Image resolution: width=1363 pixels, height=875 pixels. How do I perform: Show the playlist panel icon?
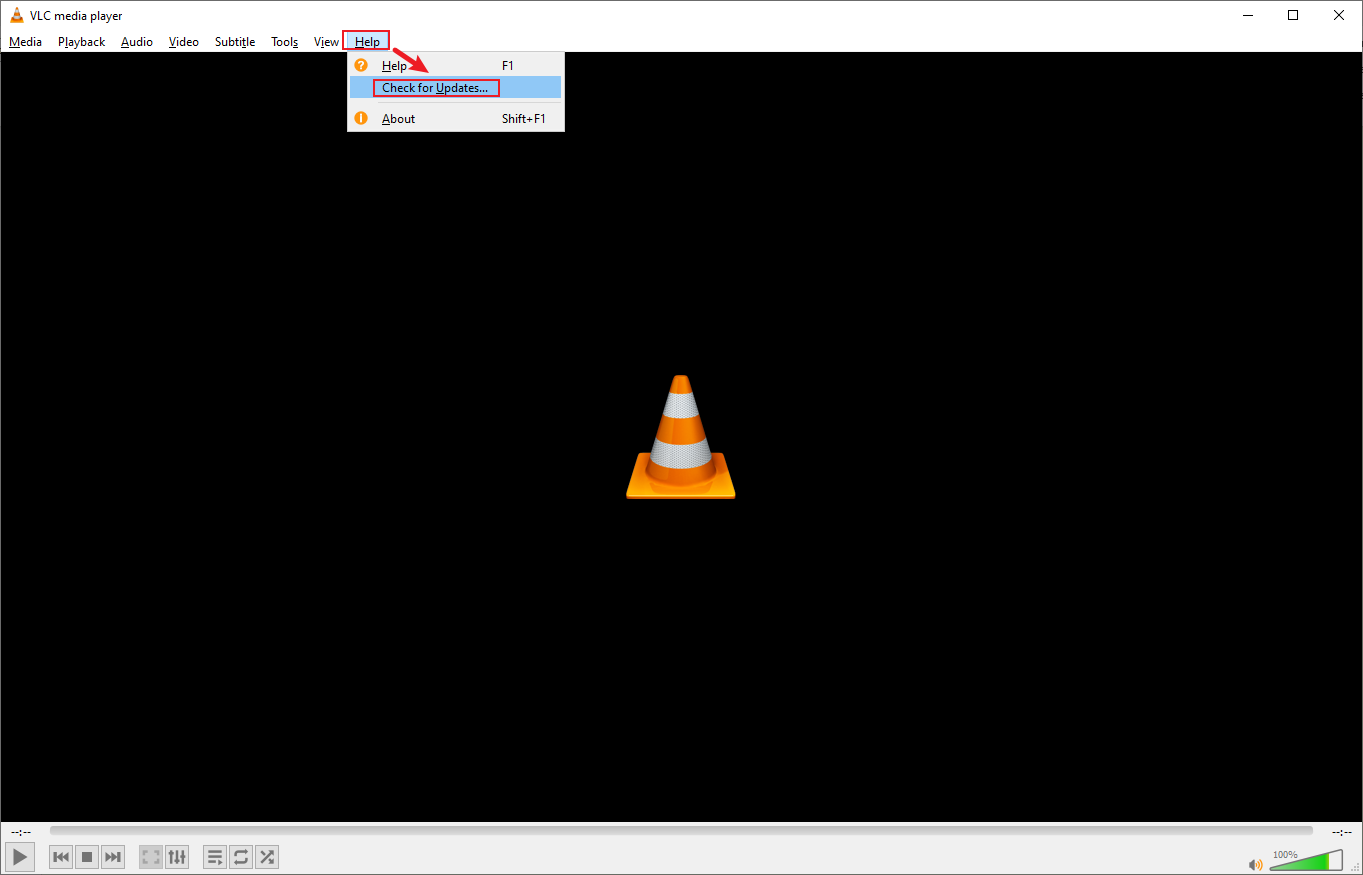(214, 856)
